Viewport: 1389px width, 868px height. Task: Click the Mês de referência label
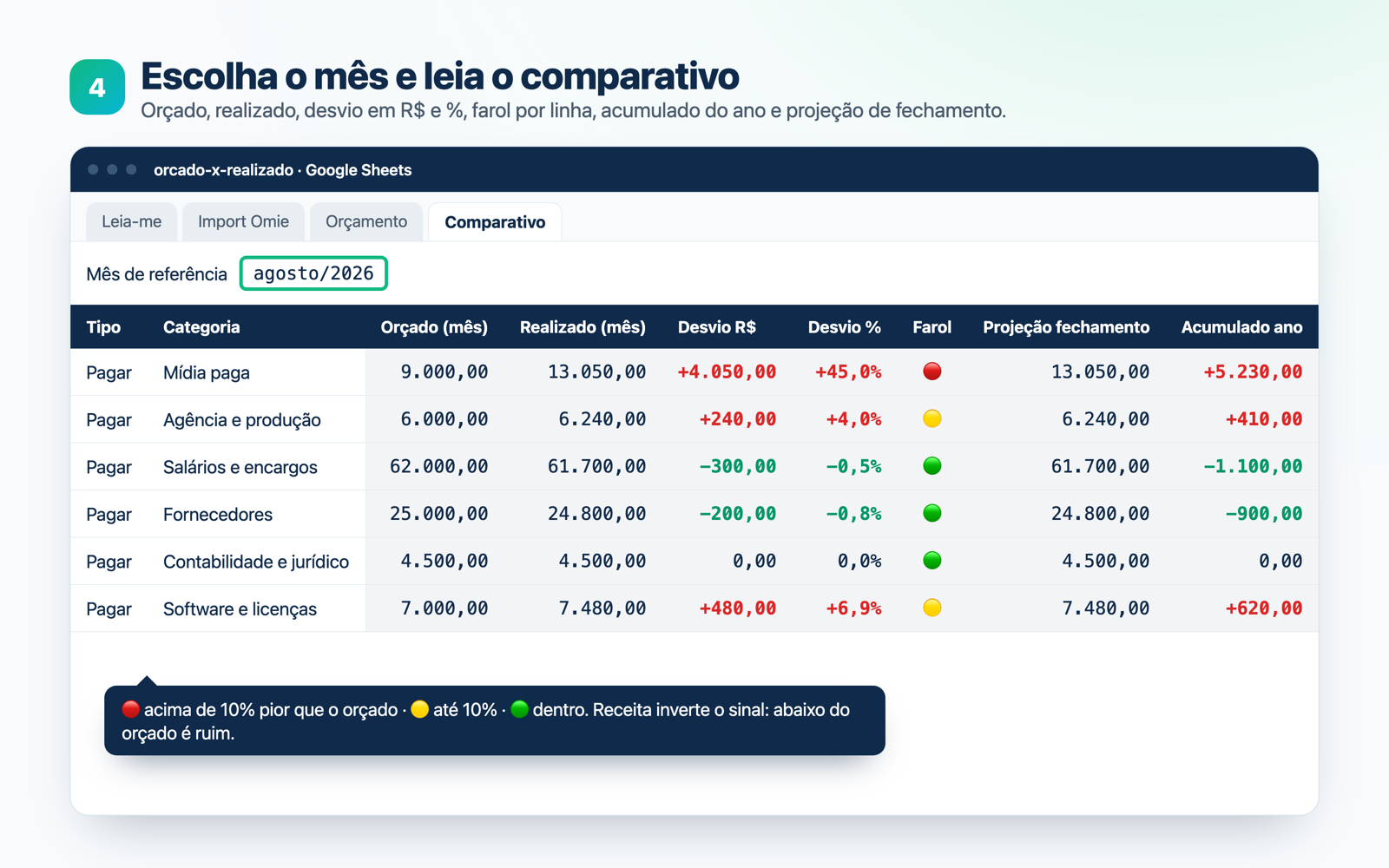coord(156,274)
